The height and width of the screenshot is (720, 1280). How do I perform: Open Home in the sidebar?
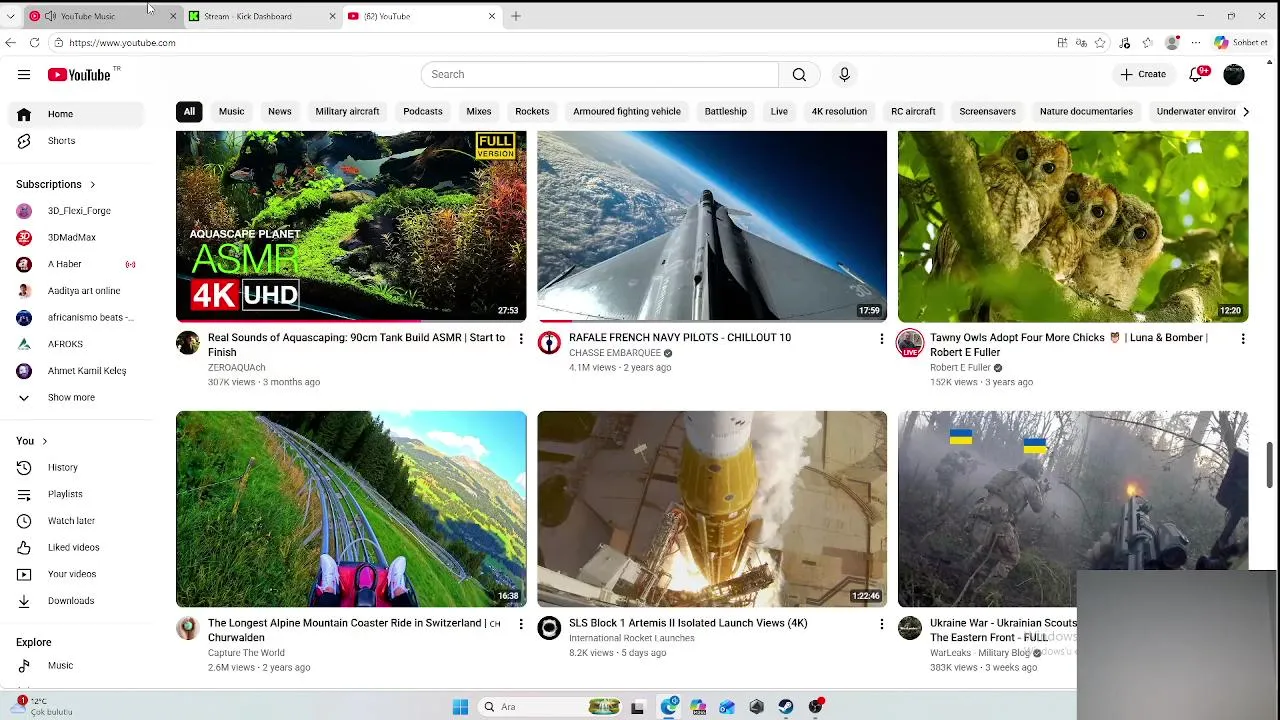click(78, 114)
